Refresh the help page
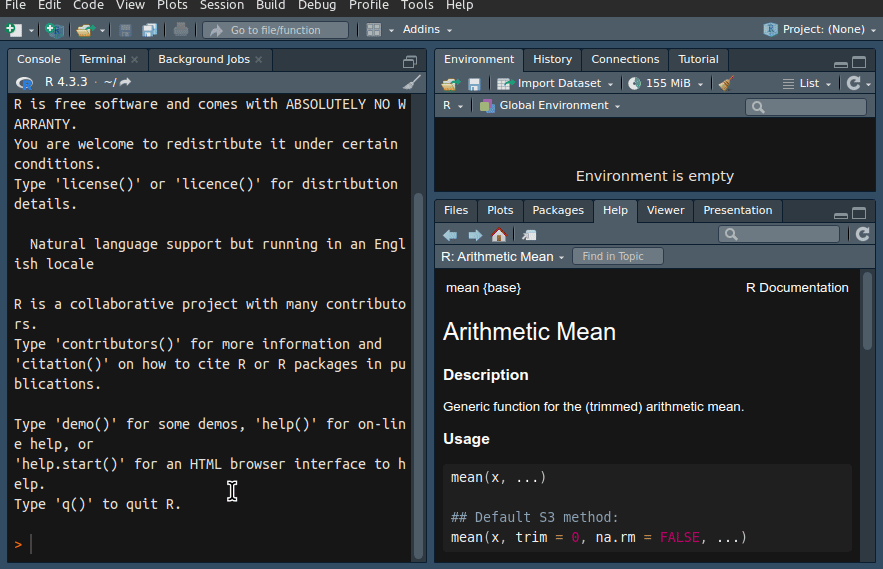Viewport: 883px width, 569px height. tap(862, 234)
